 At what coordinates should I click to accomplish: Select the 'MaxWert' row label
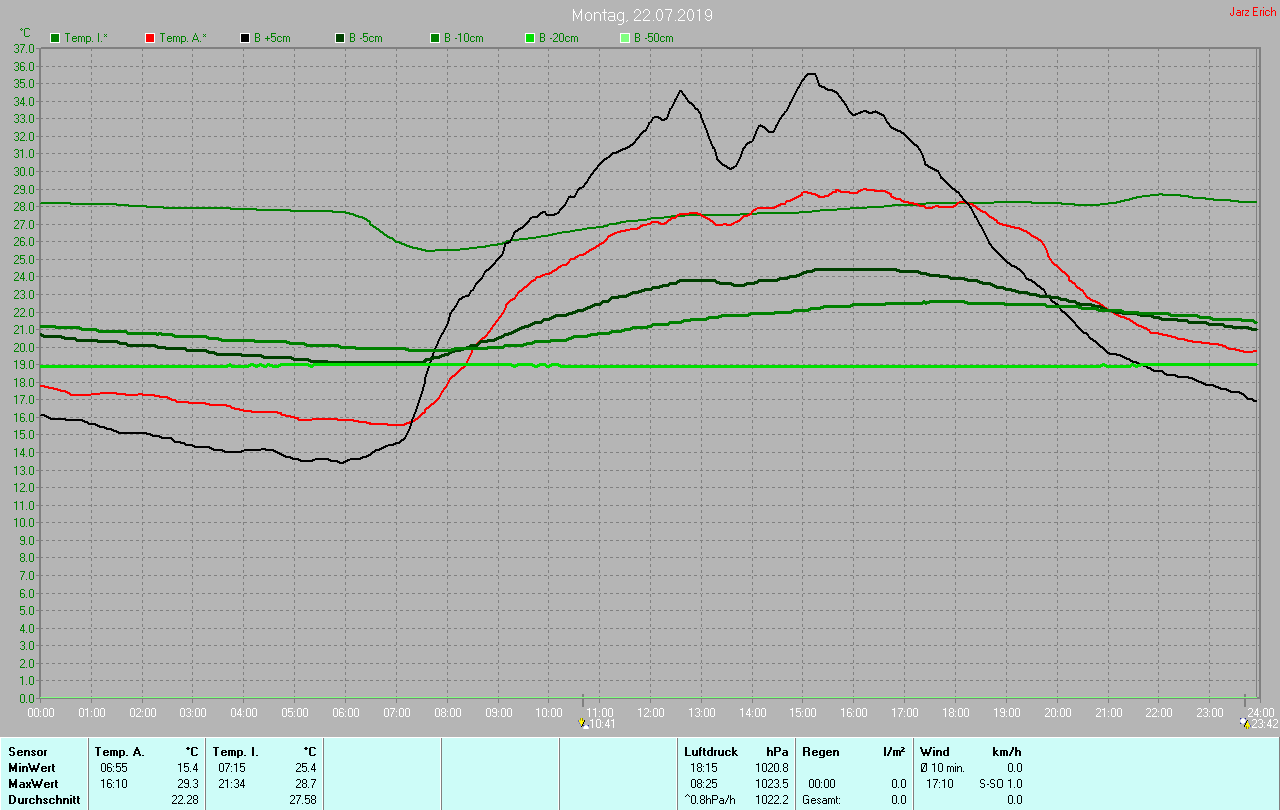coord(33,783)
